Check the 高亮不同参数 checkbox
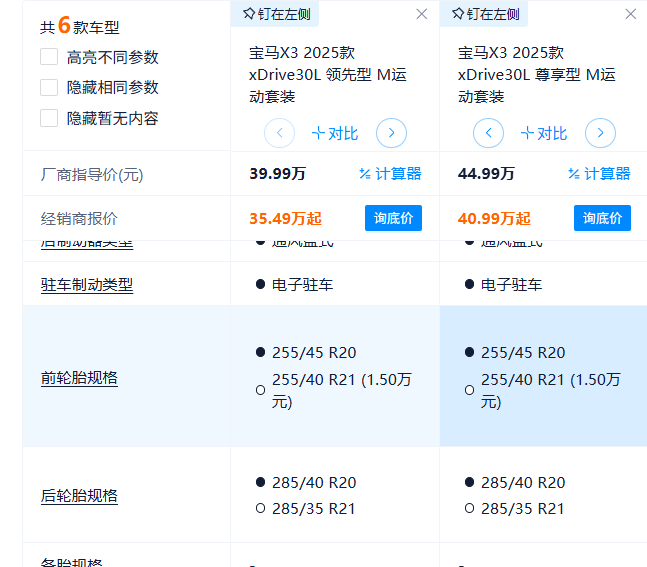 pyautogui.click(x=49, y=57)
